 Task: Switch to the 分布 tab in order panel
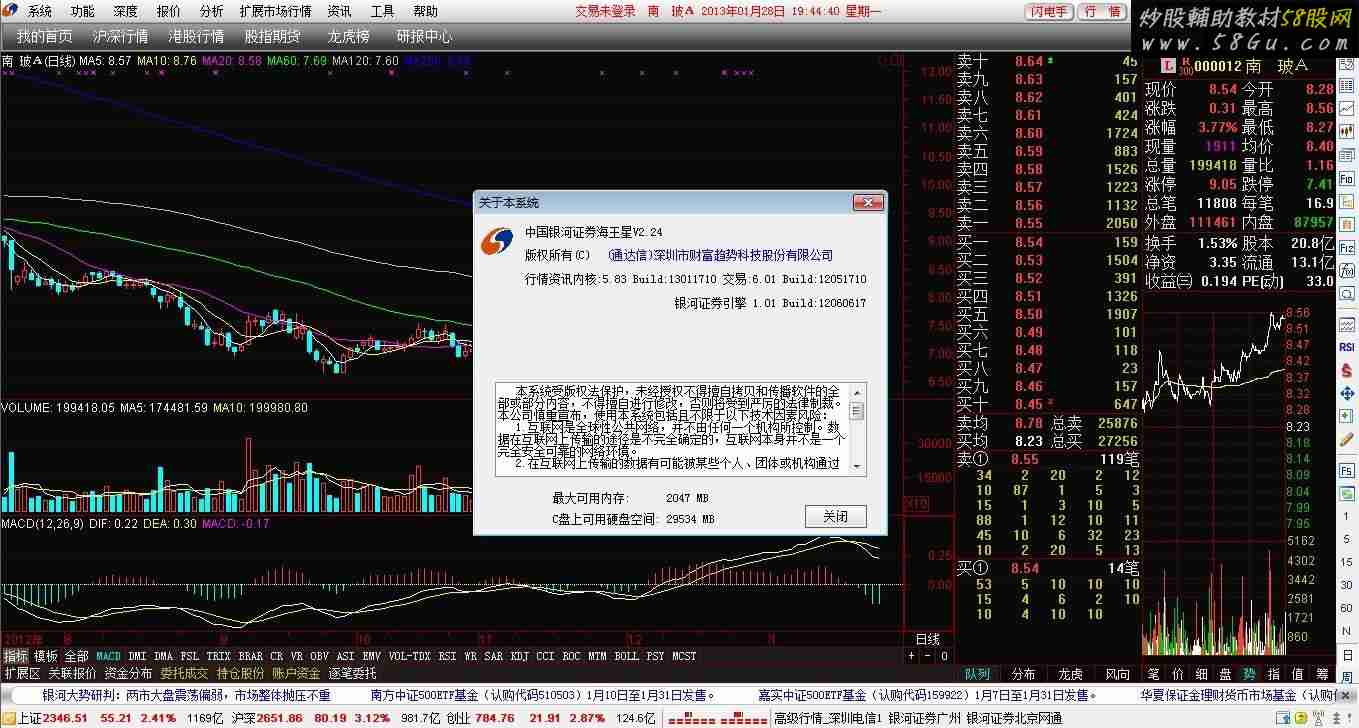coord(1023,674)
